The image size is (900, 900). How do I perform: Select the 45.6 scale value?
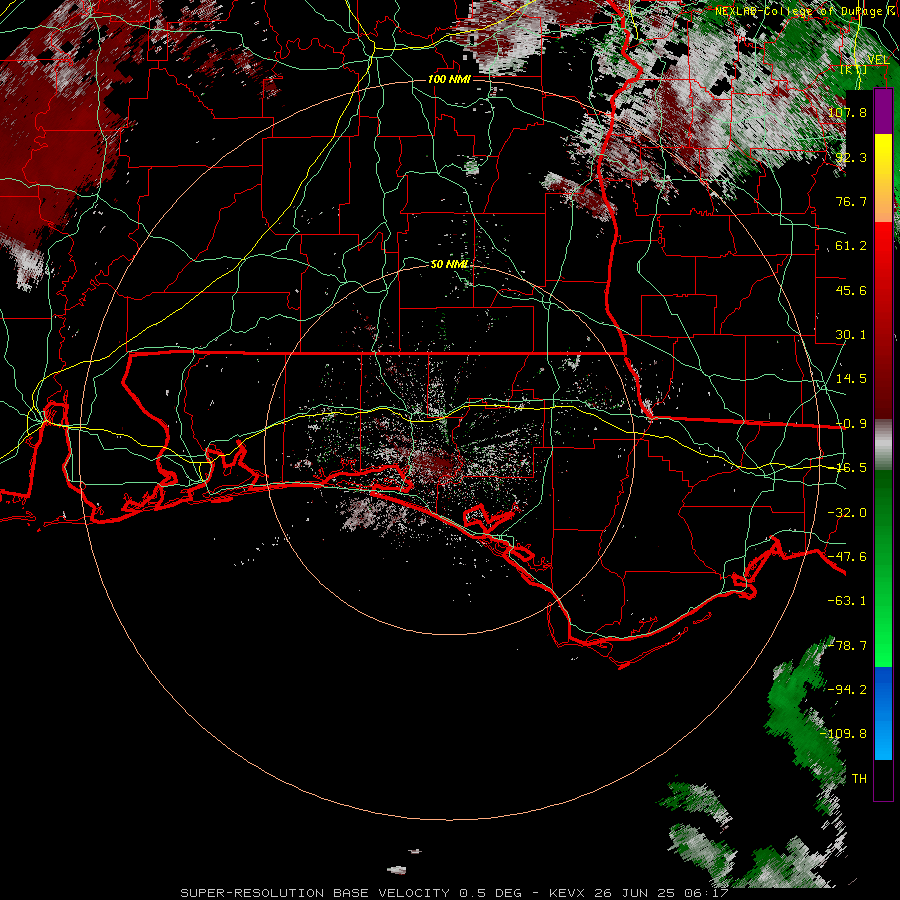[851, 290]
